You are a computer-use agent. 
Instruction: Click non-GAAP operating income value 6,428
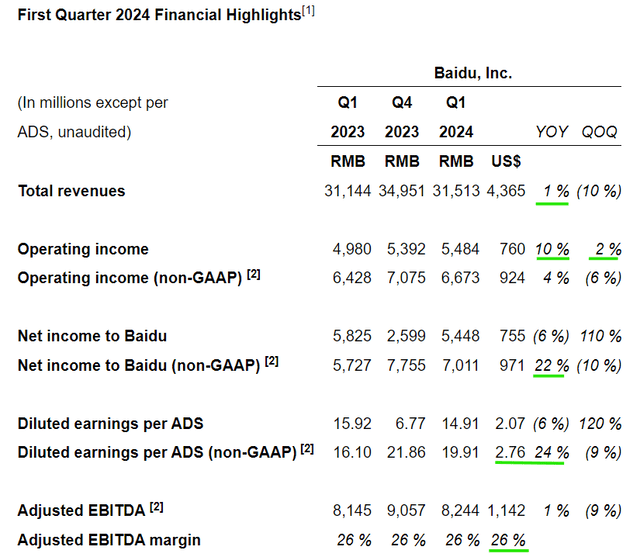click(x=352, y=278)
